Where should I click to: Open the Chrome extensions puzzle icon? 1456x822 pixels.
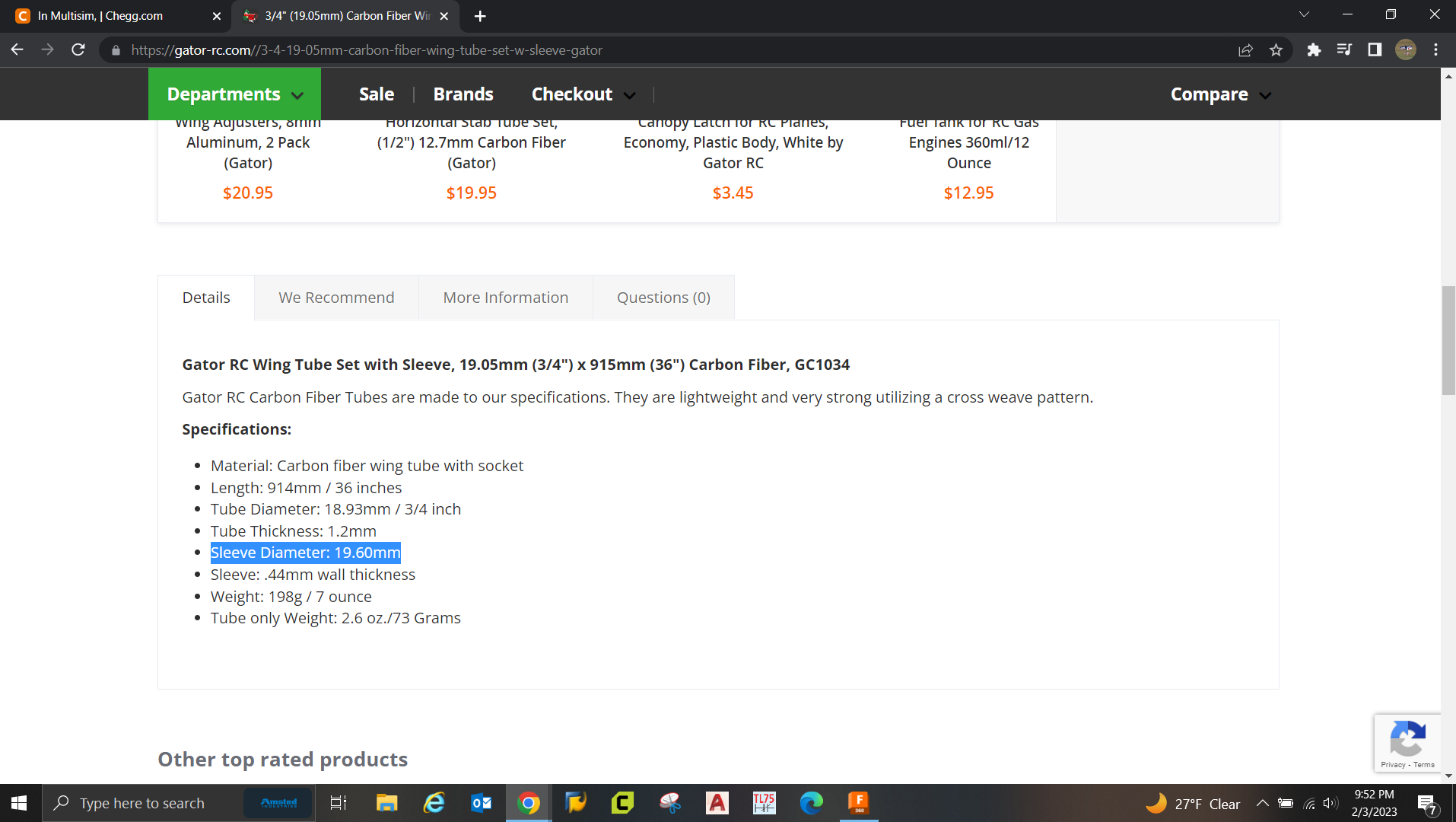click(x=1314, y=50)
